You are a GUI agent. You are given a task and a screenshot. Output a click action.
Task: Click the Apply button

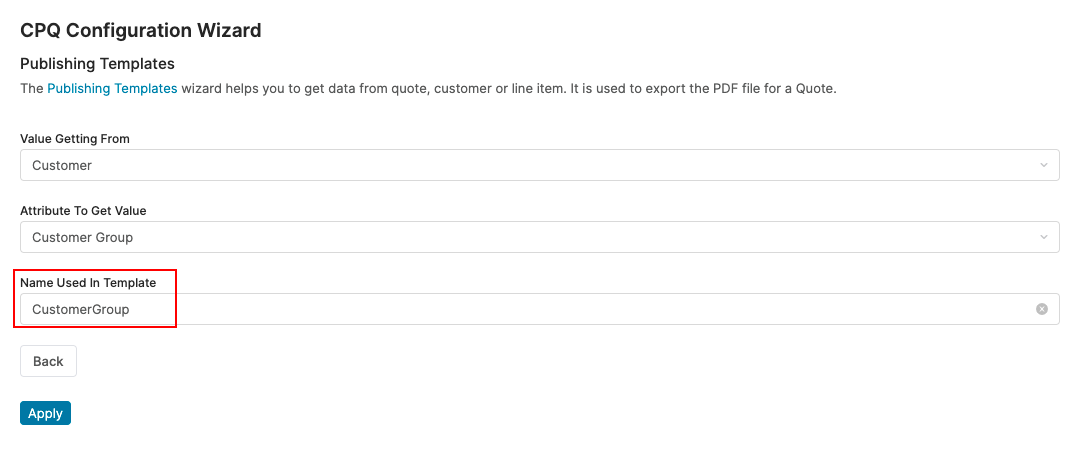[45, 413]
